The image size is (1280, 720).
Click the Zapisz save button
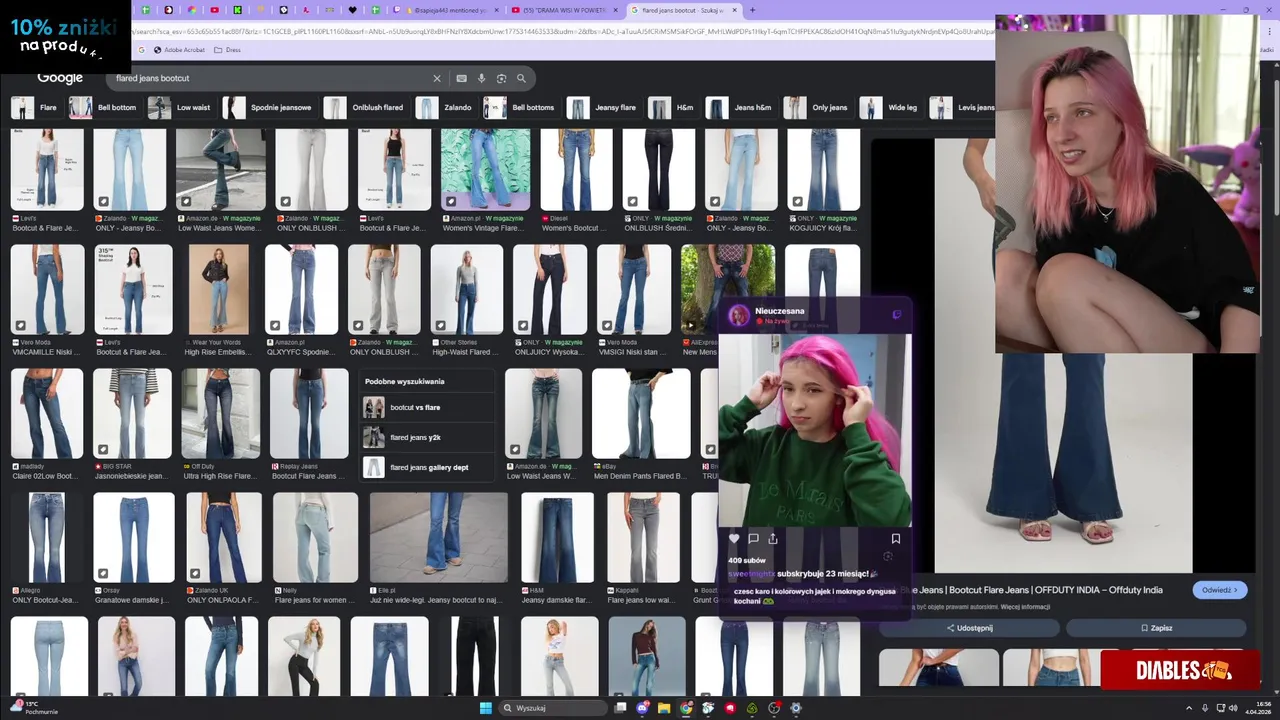click(1156, 628)
